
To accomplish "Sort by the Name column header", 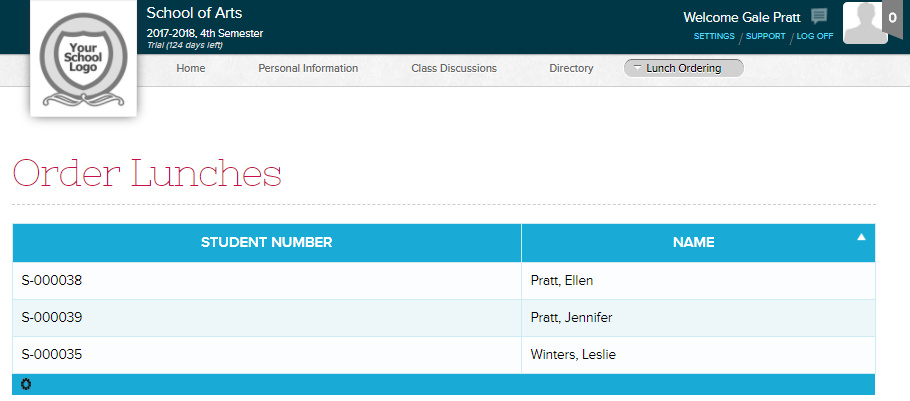I will pos(698,243).
